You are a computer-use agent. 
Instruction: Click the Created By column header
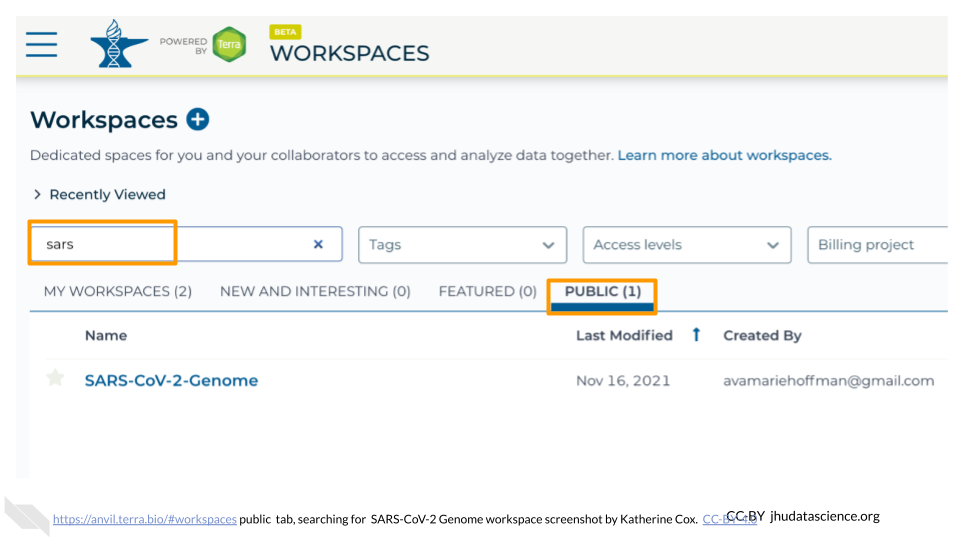coord(762,336)
